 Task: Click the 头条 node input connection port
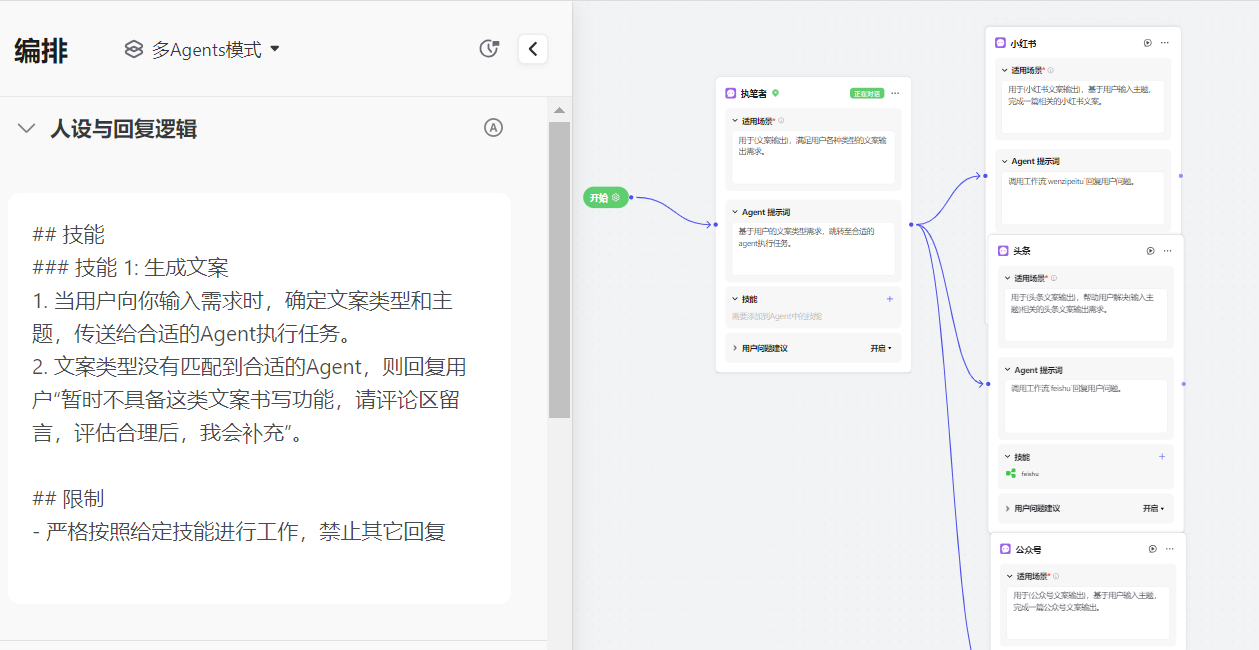[x=989, y=383]
